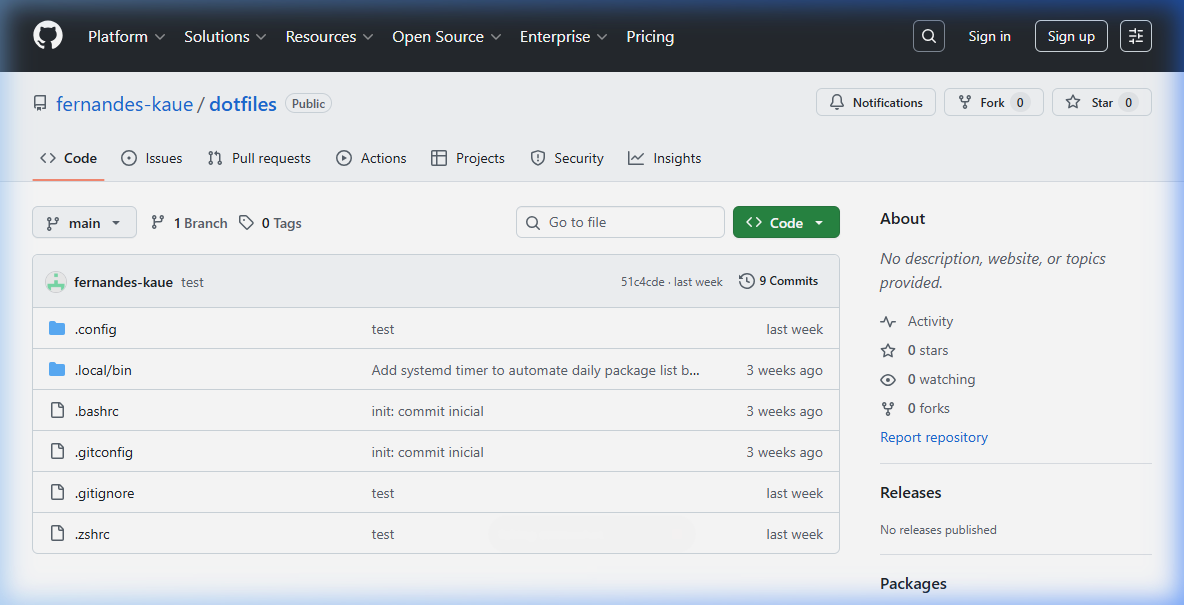This screenshot has height=605, width=1184.
Task: Expand the Platform navigation menu
Action: point(126,36)
